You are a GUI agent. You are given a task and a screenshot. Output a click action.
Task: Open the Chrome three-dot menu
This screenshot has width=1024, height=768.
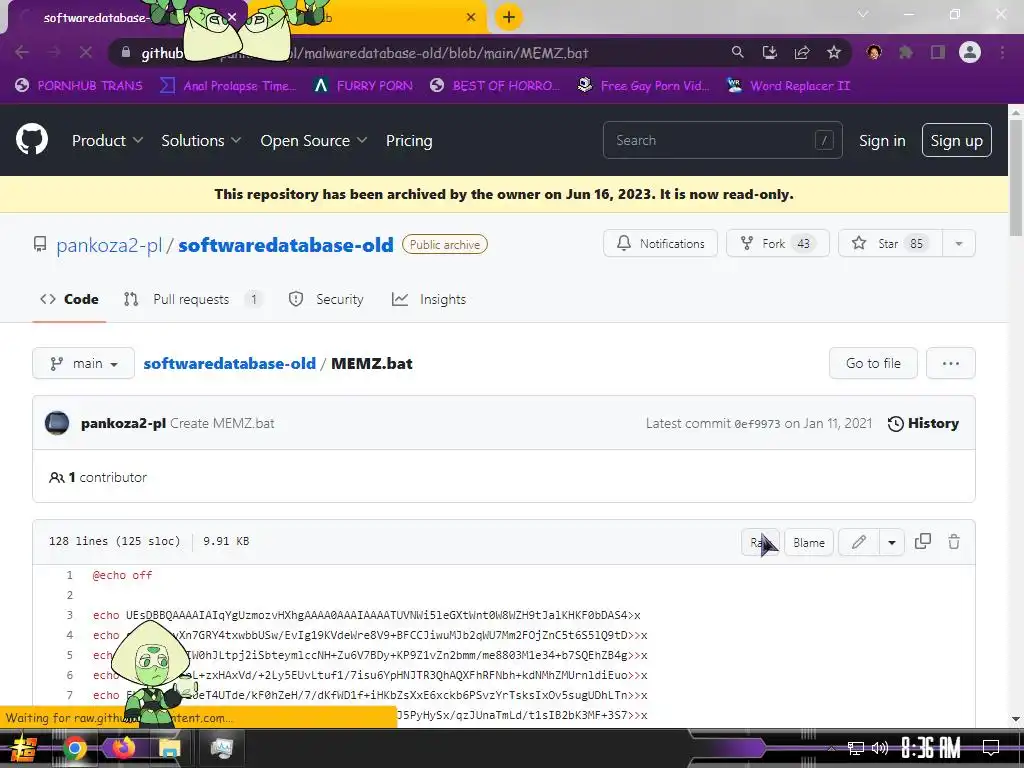click(x=1002, y=52)
